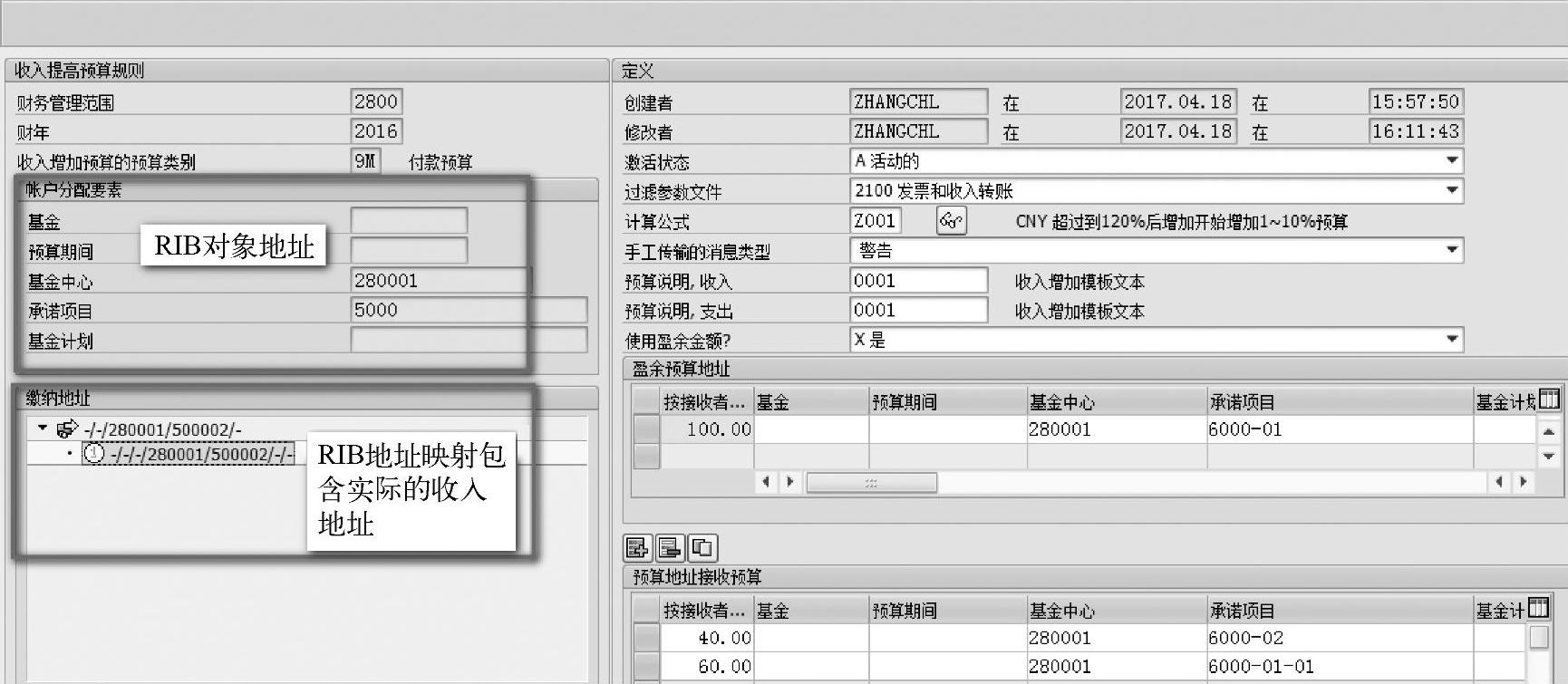
Task: Select the row marker for the 40.00 row
Action: click(645, 638)
